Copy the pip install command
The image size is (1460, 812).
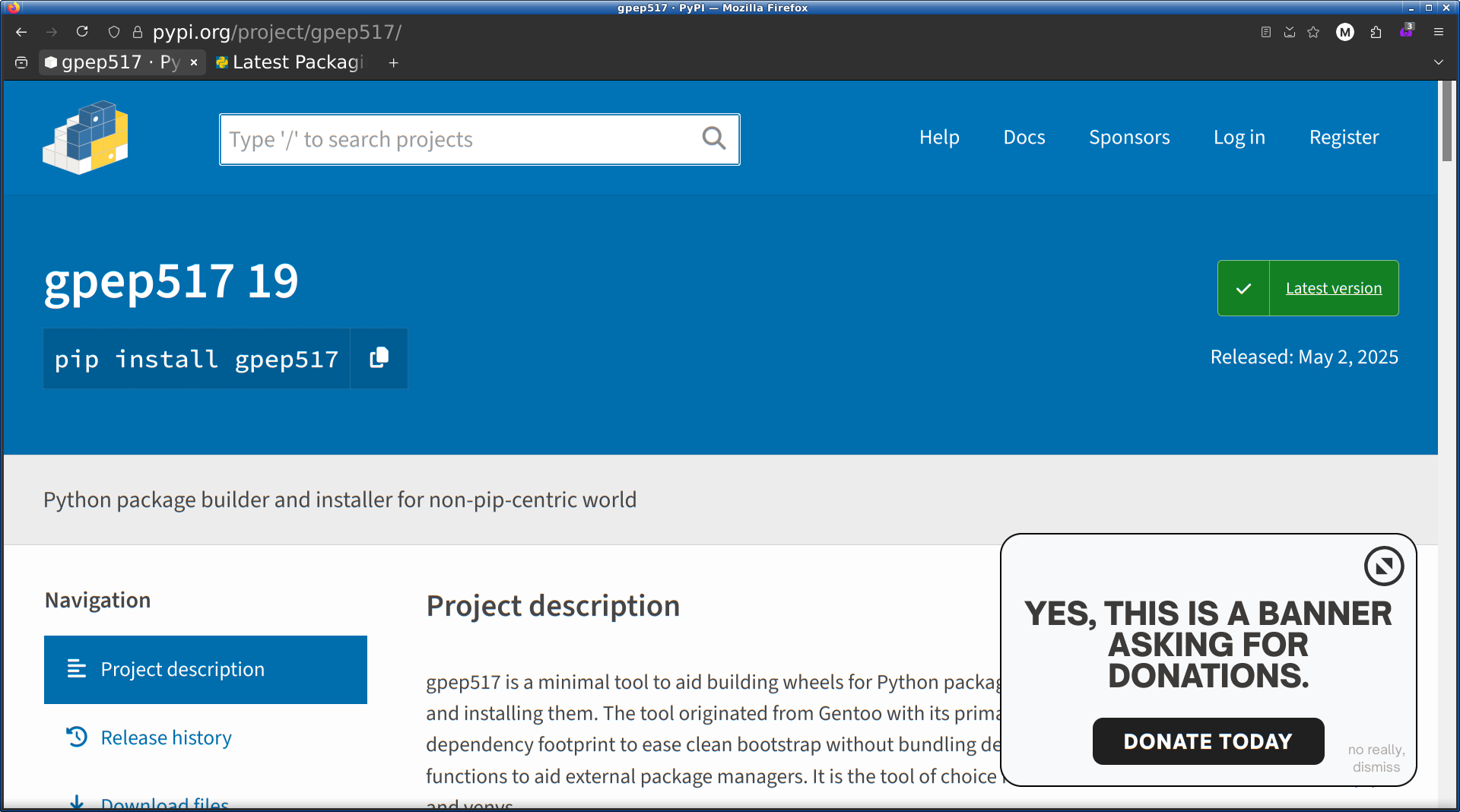pos(379,358)
